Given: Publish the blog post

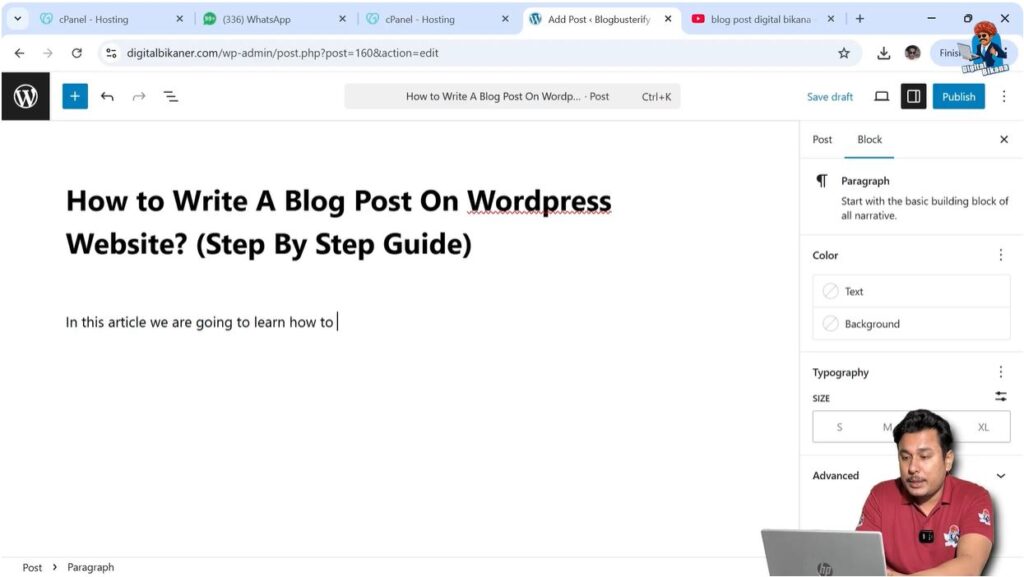Looking at the screenshot, I should (x=958, y=96).
